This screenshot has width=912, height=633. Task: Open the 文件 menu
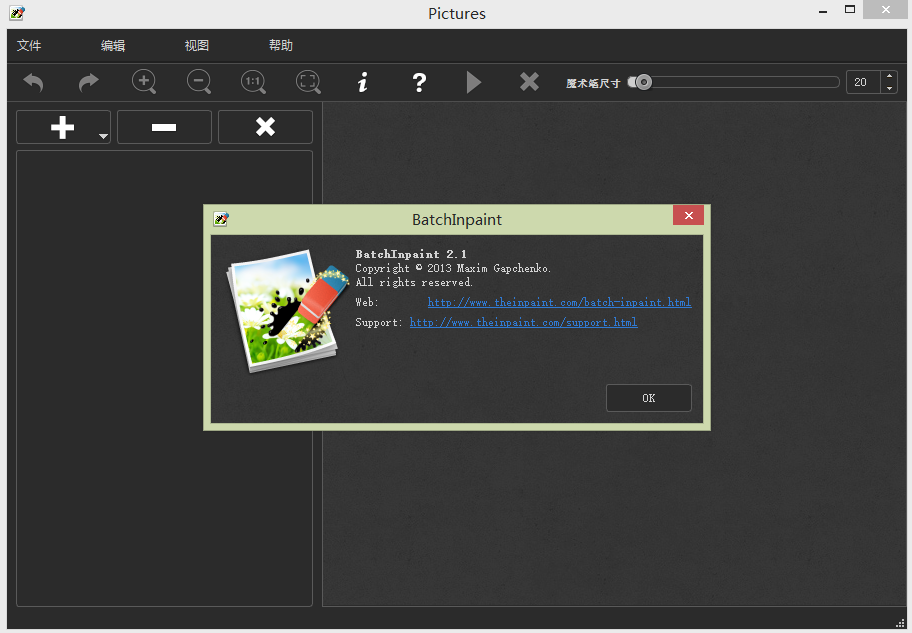[x=29, y=46]
